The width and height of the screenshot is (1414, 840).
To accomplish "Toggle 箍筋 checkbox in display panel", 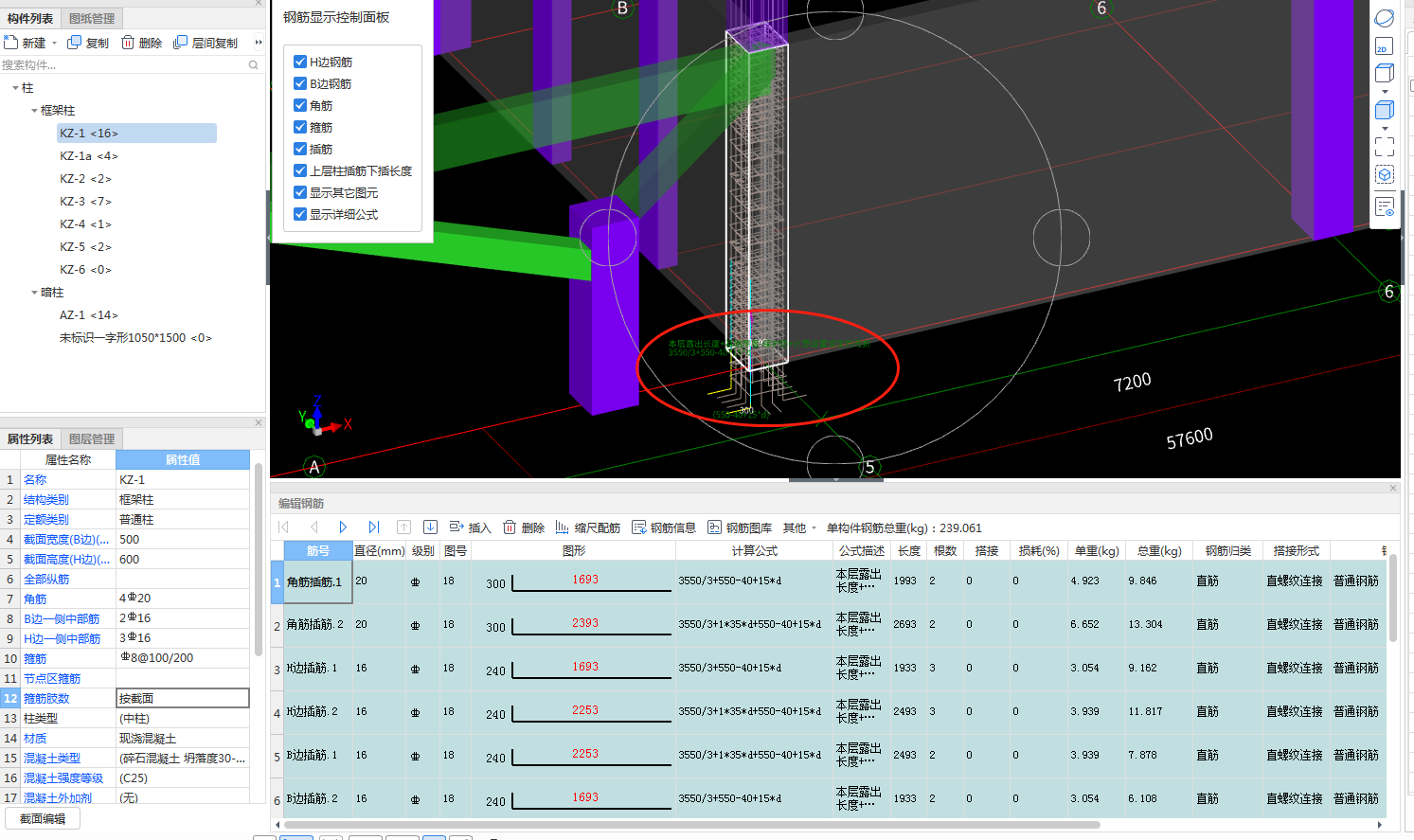I will 300,127.
